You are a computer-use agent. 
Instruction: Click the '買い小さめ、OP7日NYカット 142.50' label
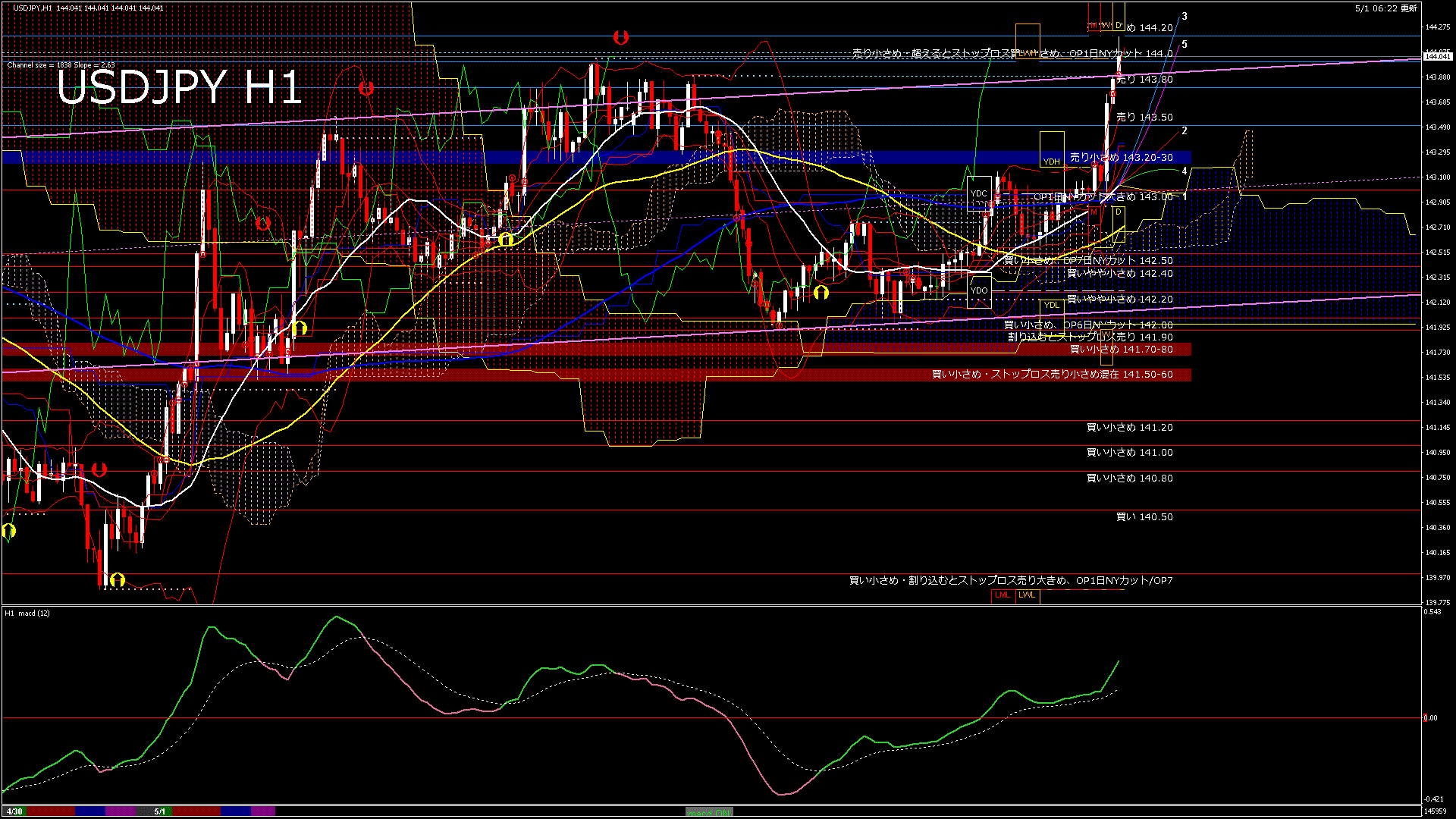(x=1088, y=260)
